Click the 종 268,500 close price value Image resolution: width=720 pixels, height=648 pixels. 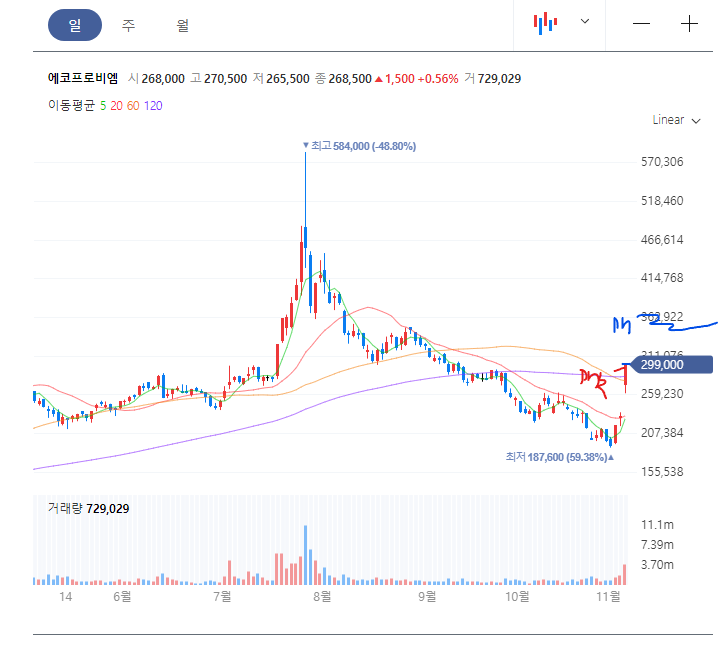343,79
